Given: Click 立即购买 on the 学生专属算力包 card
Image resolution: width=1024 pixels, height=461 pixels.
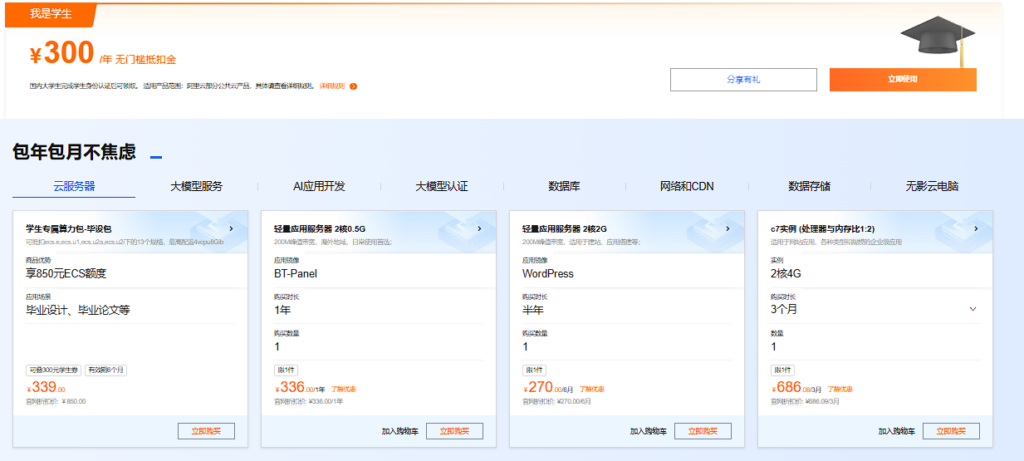Looking at the screenshot, I should 206,431.
